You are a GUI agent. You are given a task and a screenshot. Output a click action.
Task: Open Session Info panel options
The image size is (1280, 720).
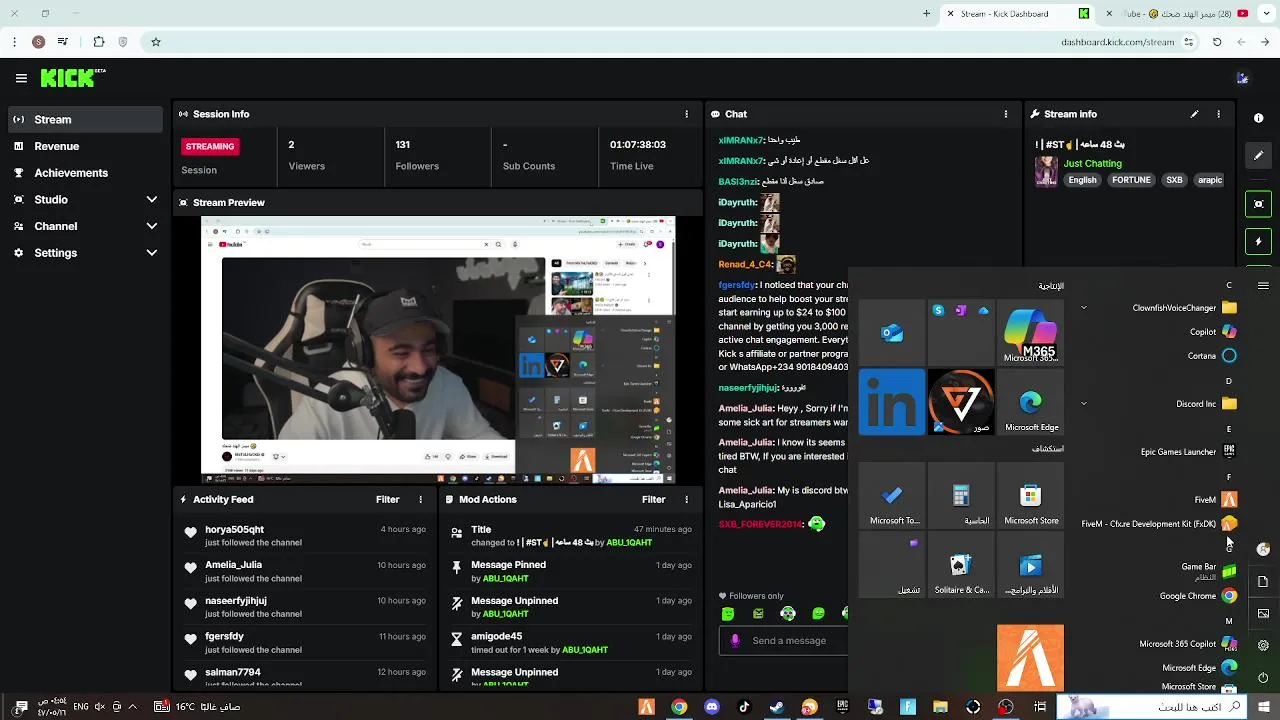[x=686, y=114]
